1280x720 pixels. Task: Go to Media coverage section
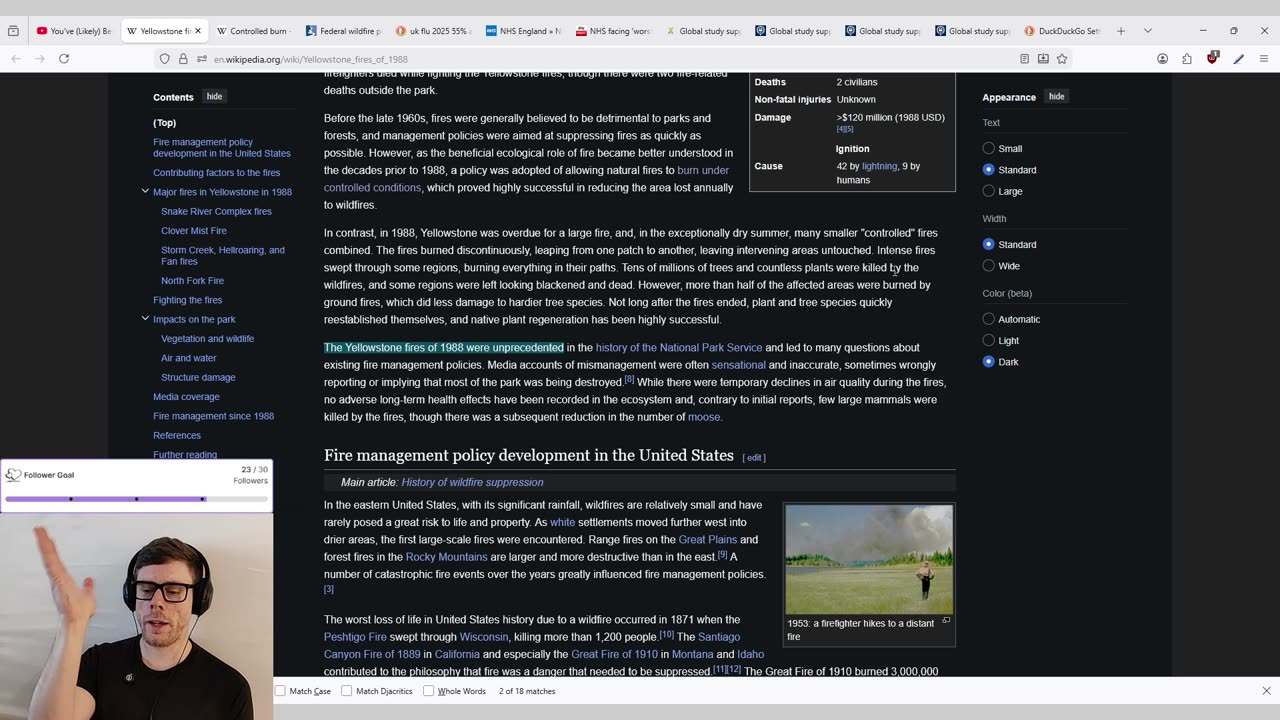pyautogui.click(x=186, y=397)
